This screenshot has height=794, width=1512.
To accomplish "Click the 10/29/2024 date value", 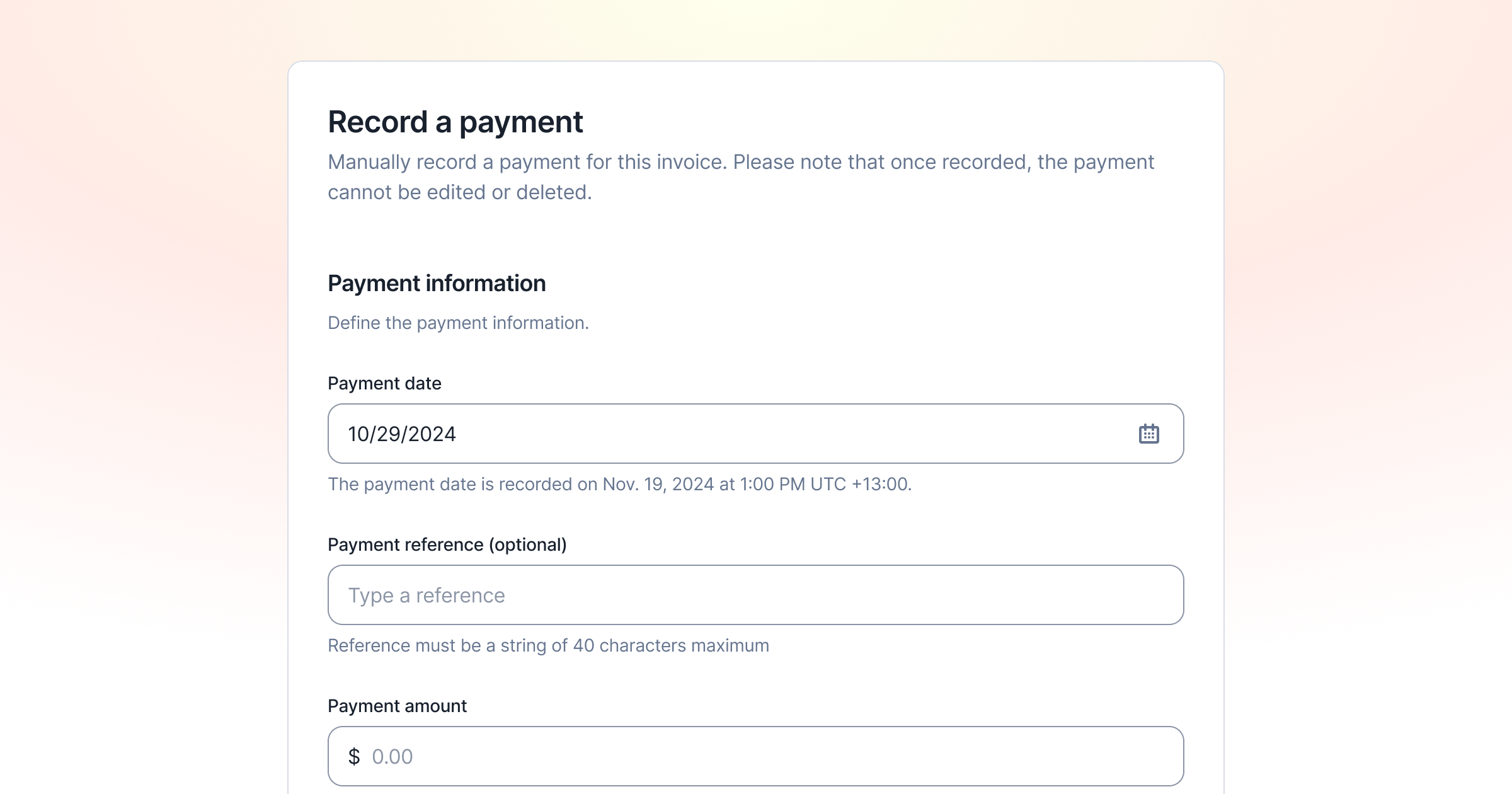I will [x=402, y=434].
